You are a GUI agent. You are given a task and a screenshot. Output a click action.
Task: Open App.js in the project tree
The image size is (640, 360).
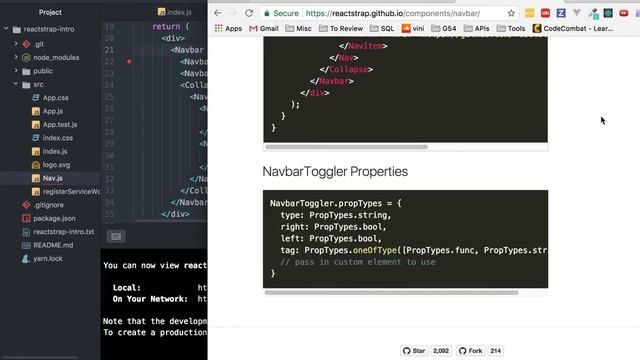tap(47, 111)
